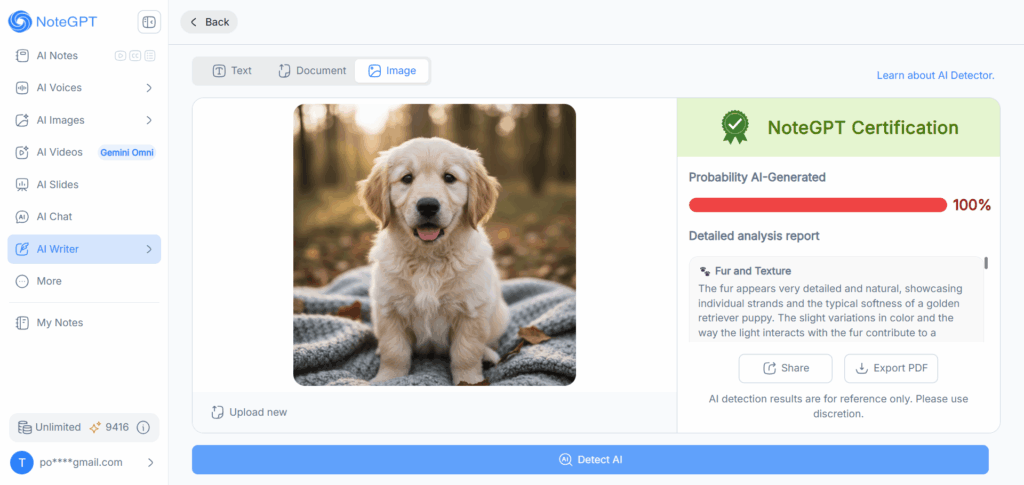Share the detection result
The width and height of the screenshot is (1024, 485).
(786, 368)
